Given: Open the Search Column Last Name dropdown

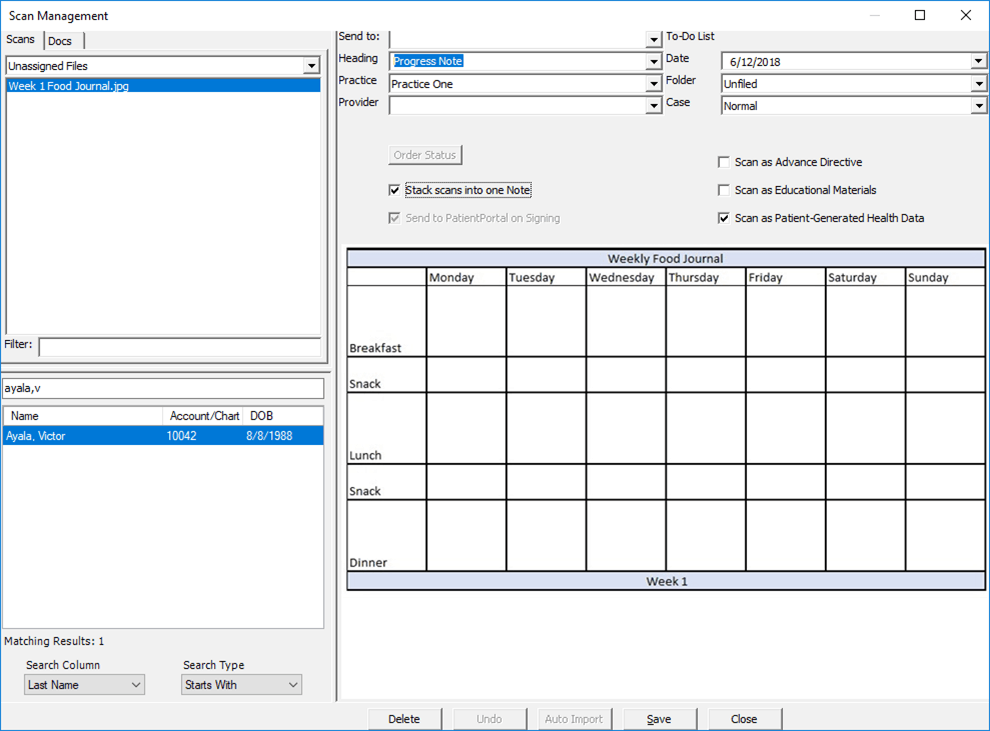Looking at the screenshot, I should [85, 685].
